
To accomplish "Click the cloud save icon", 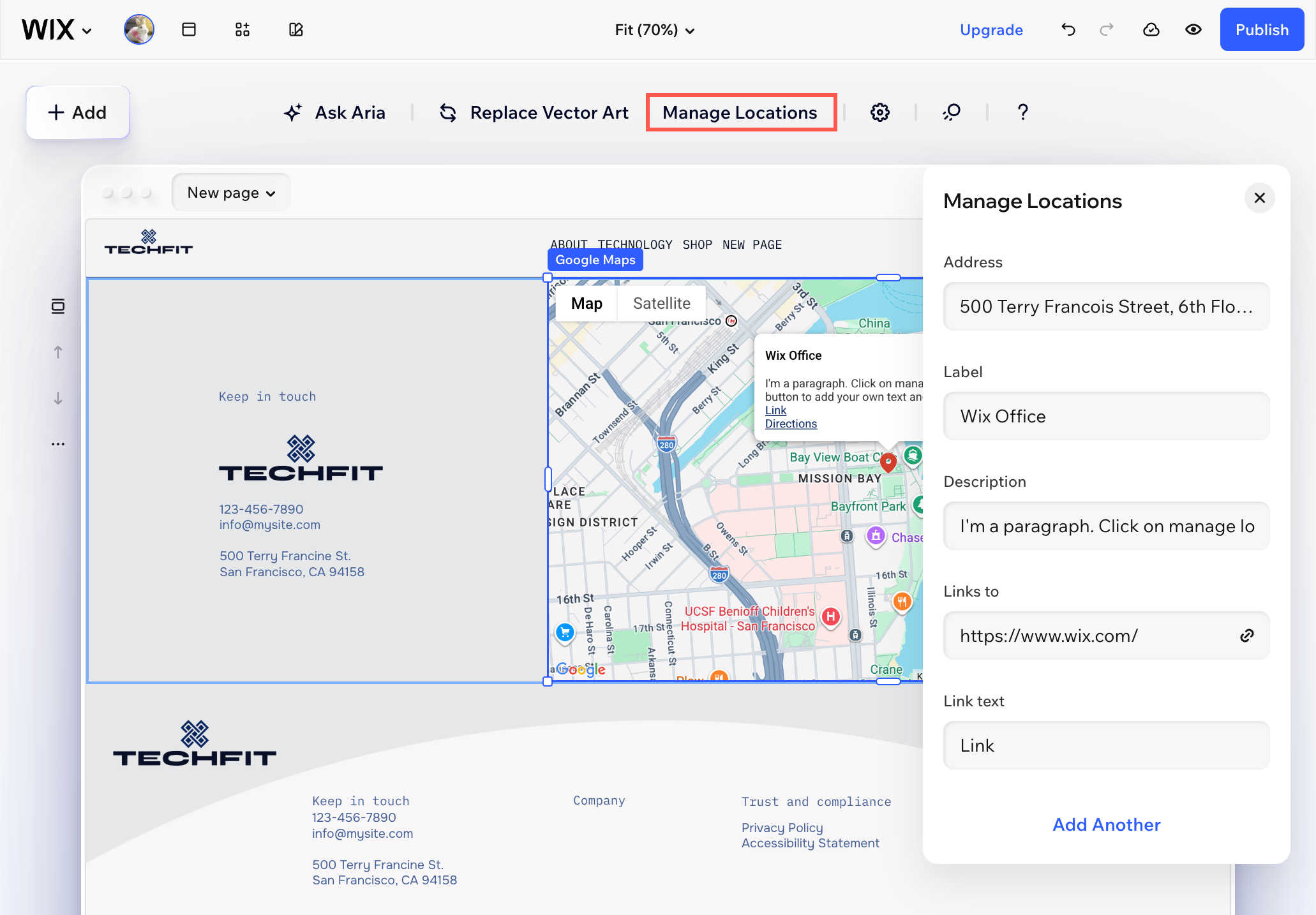I will tap(1151, 29).
